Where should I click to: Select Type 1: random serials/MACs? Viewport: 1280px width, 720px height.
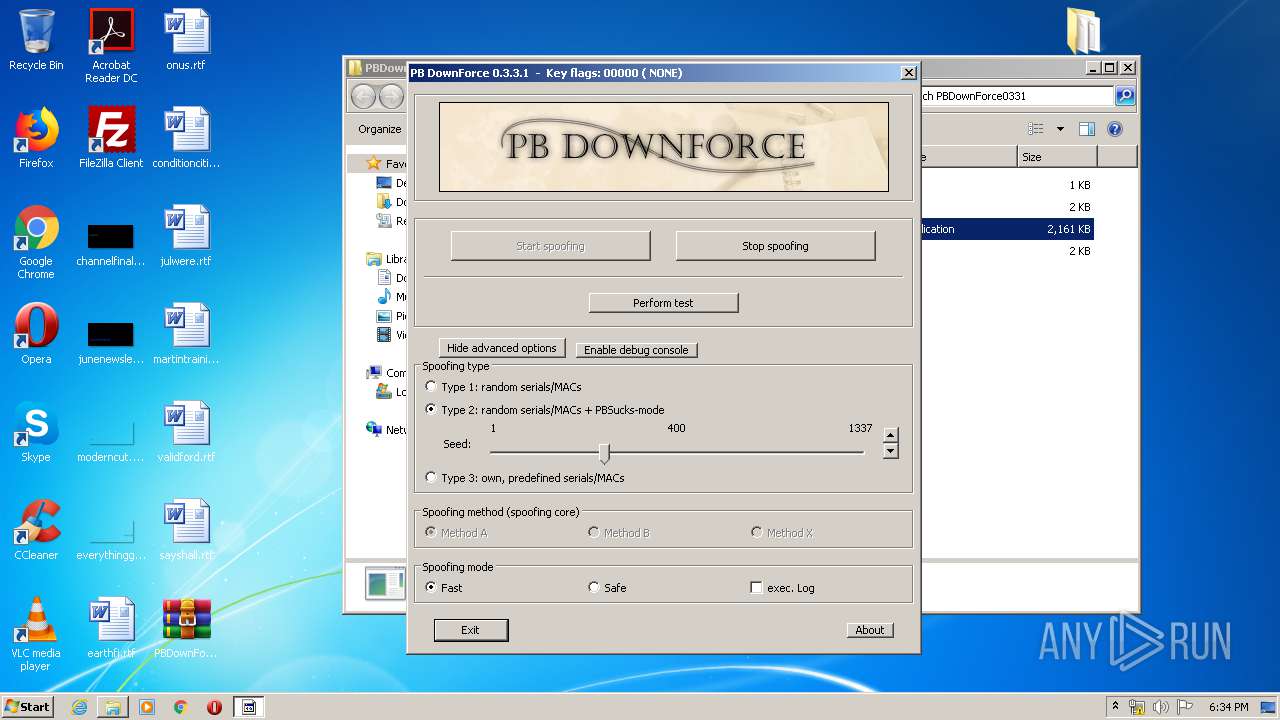431,386
